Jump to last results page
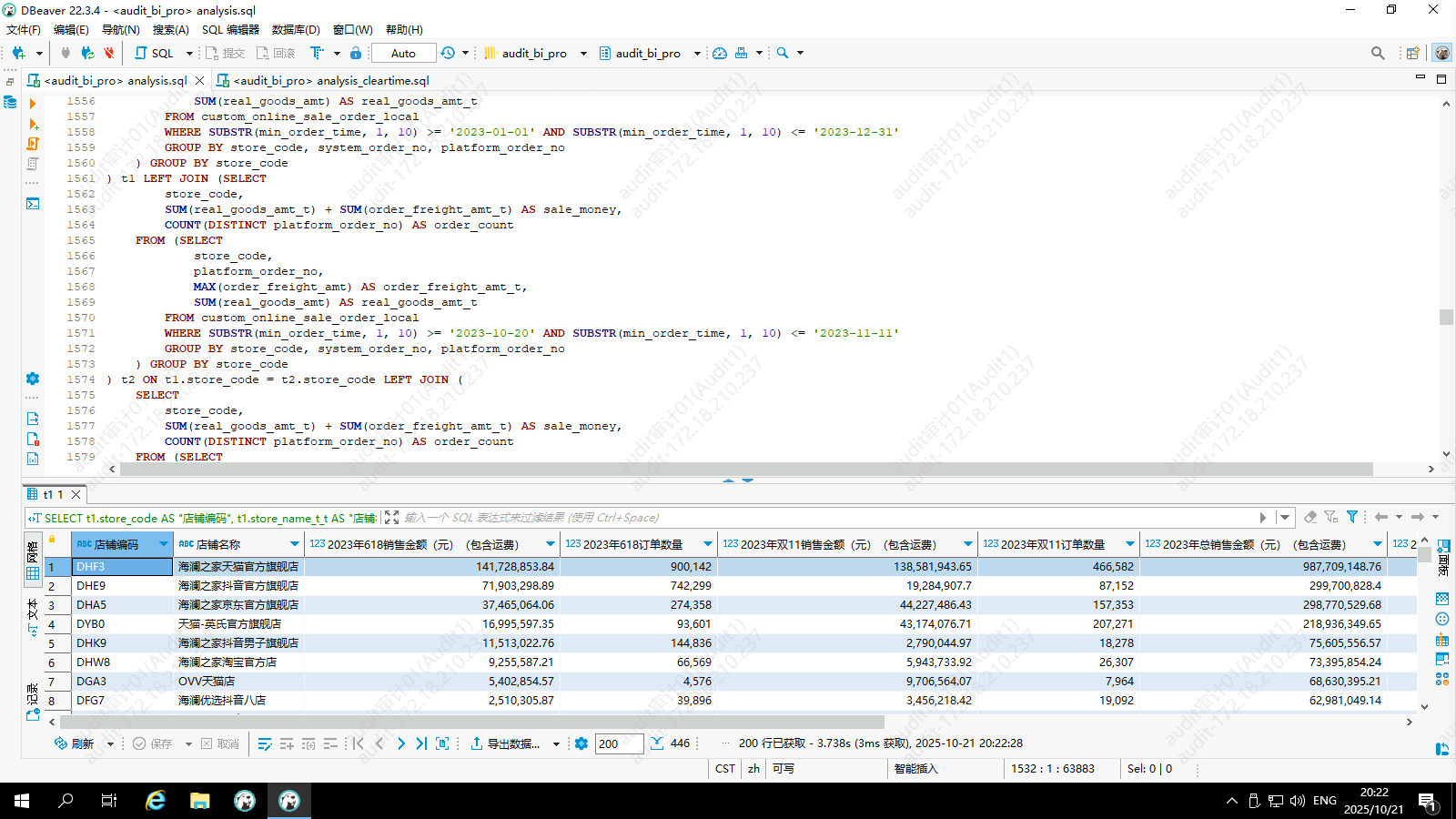The height and width of the screenshot is (819, 1456). pos(421,743)
